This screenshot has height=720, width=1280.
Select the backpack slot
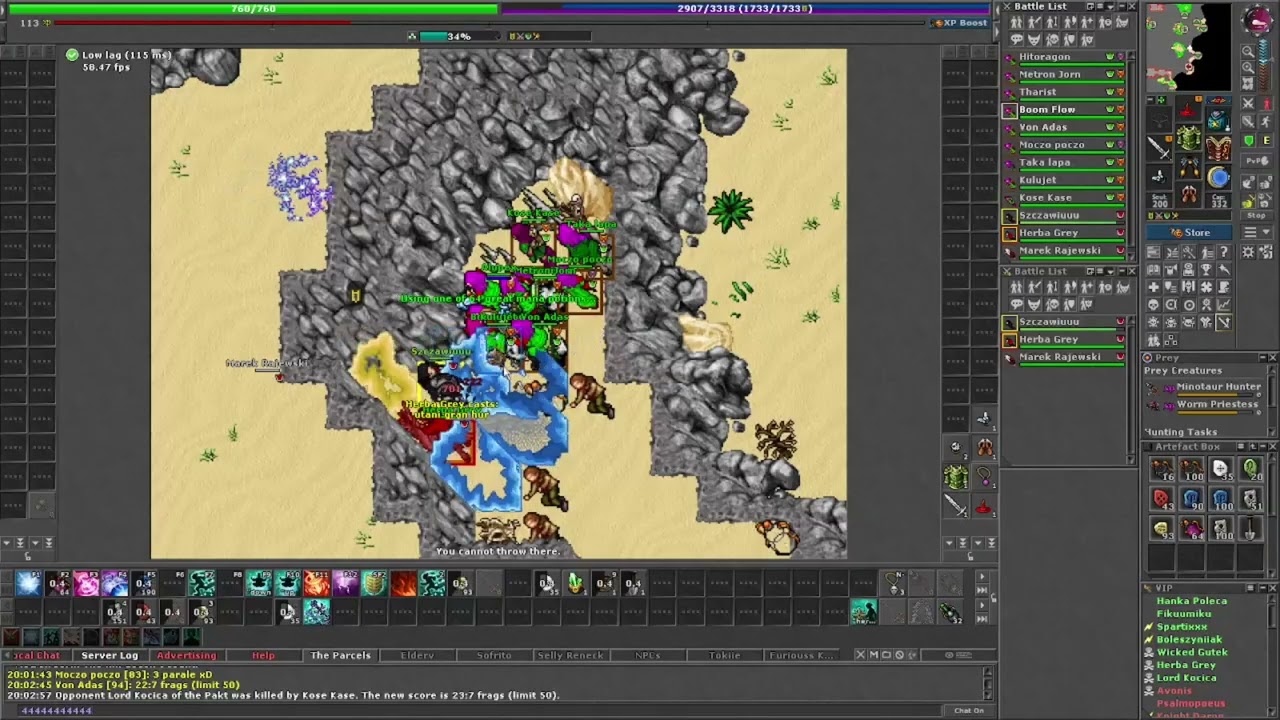1218,118
